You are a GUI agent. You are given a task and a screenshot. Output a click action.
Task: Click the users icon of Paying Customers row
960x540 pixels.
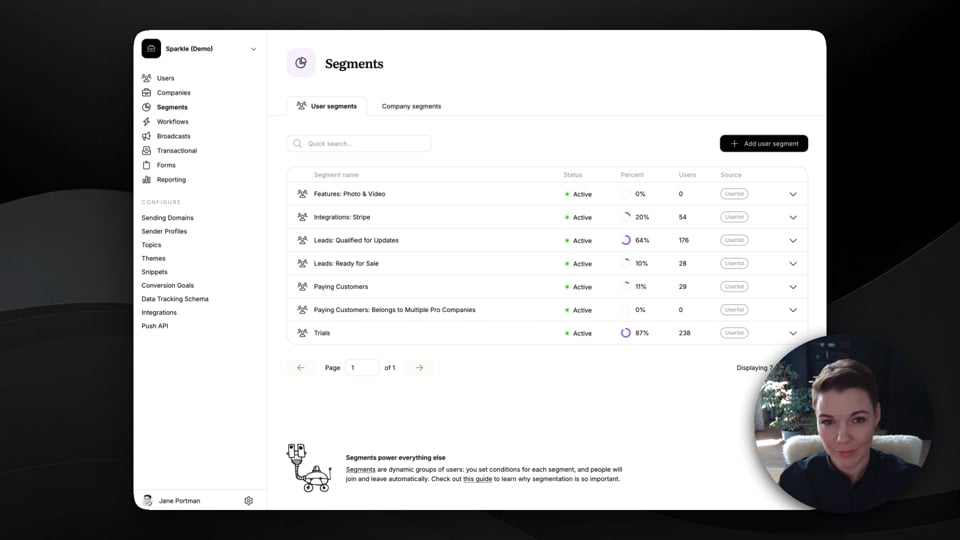302,287
